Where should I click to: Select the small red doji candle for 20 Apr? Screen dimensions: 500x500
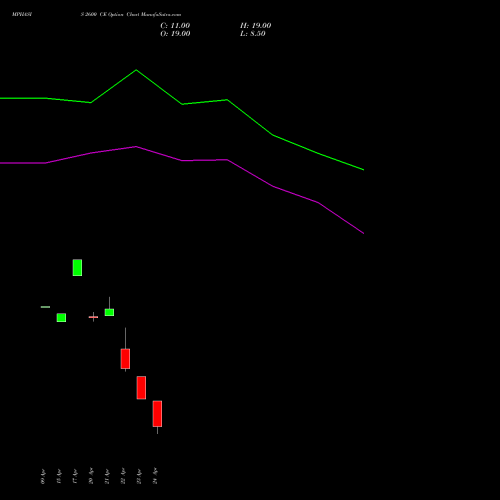[93, 317]
